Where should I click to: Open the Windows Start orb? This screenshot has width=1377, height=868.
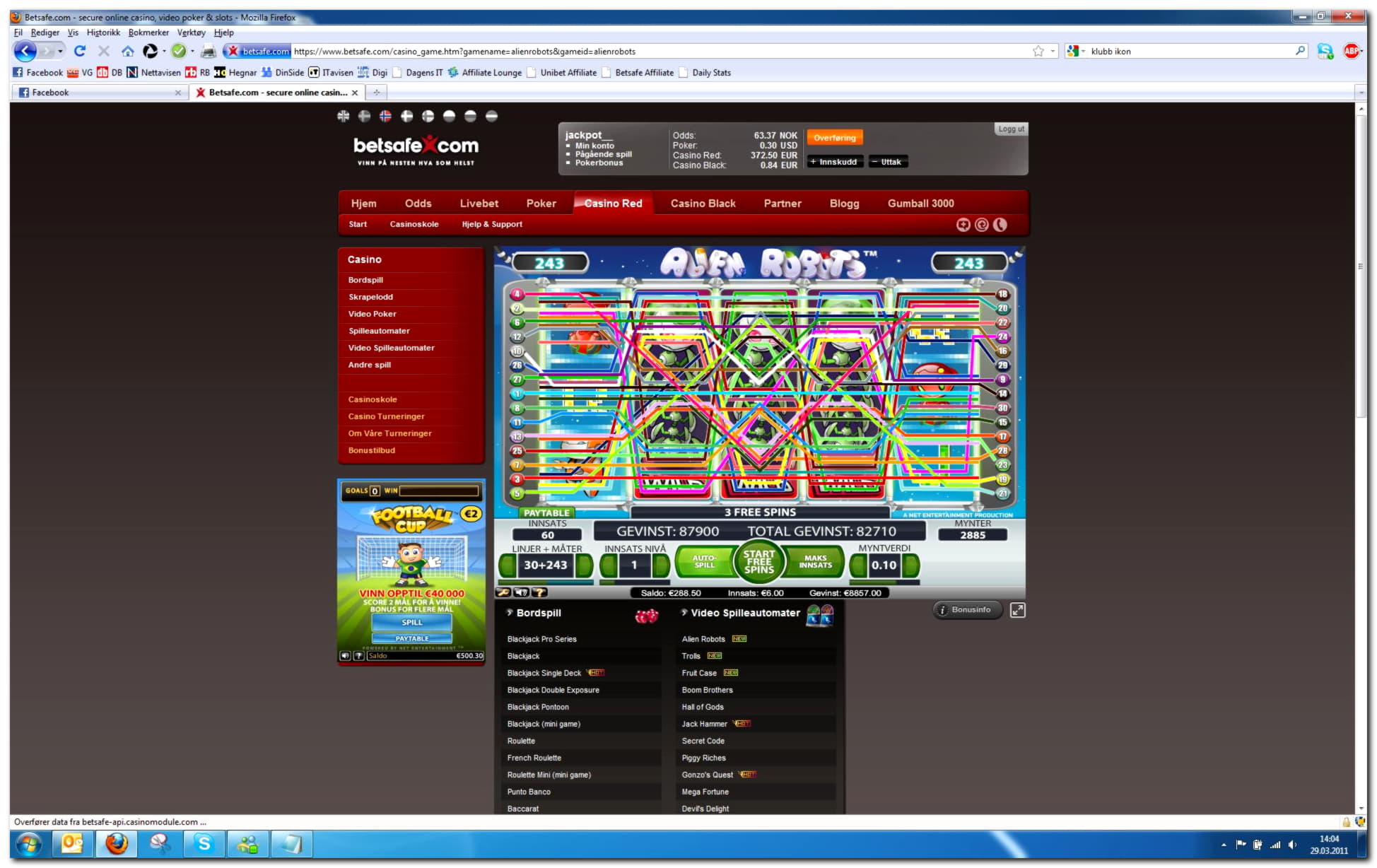28,844
